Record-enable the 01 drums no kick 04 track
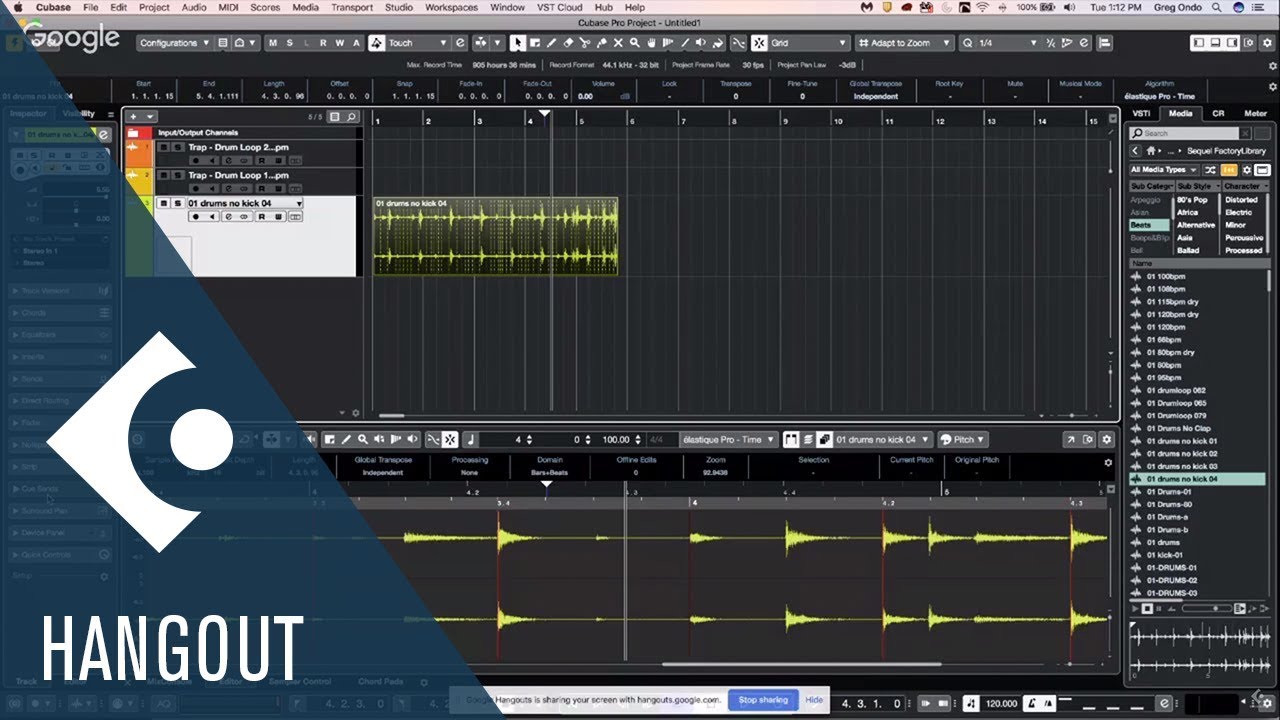The image size is (1280, 720). click(x=196, y=216)
